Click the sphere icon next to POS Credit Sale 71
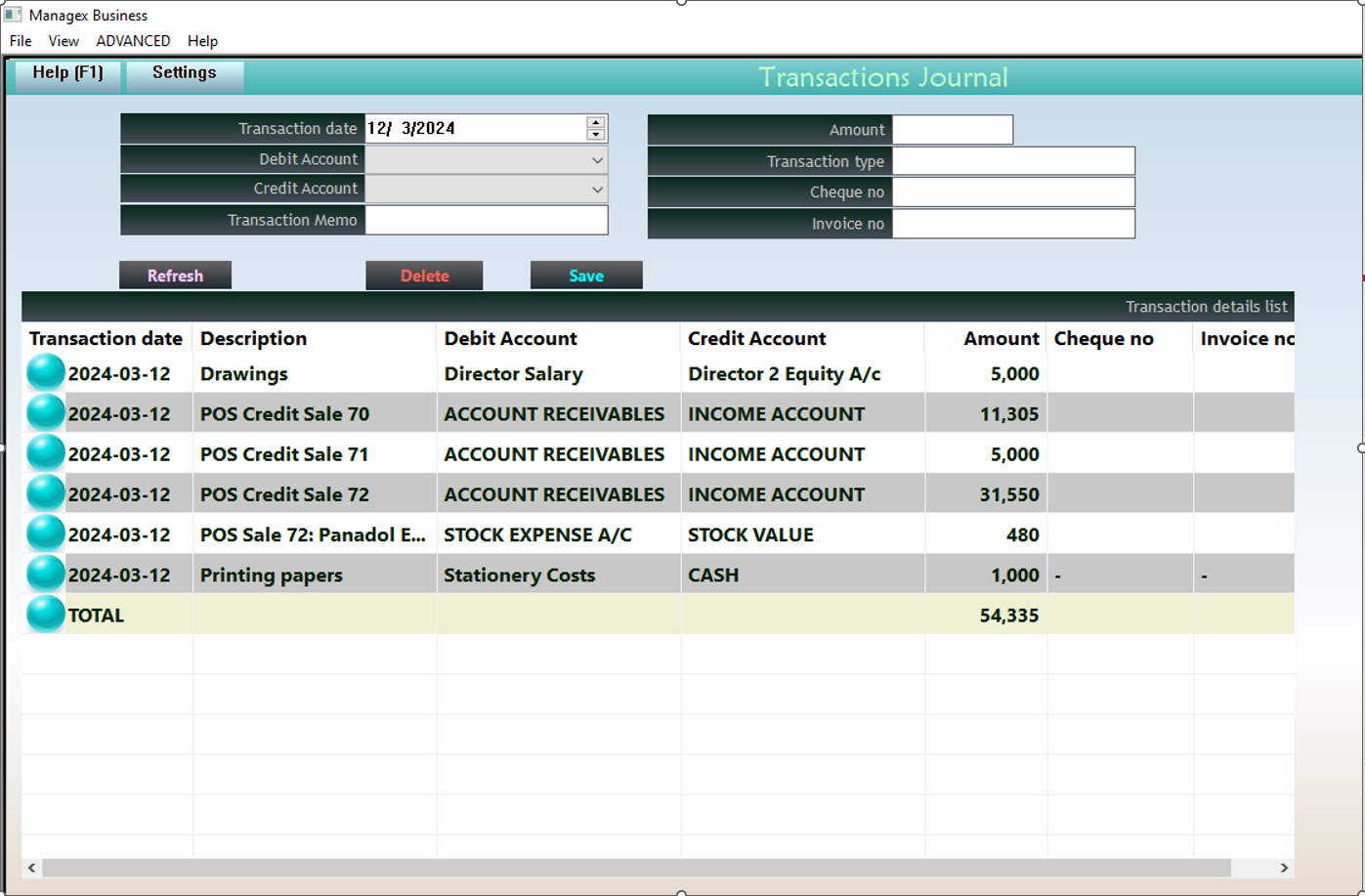 (44, 452)
